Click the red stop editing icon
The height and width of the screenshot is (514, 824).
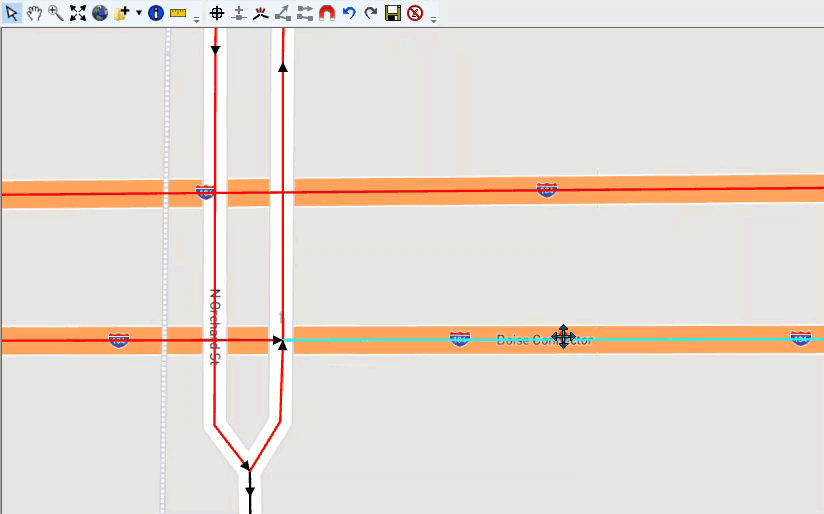415,13
